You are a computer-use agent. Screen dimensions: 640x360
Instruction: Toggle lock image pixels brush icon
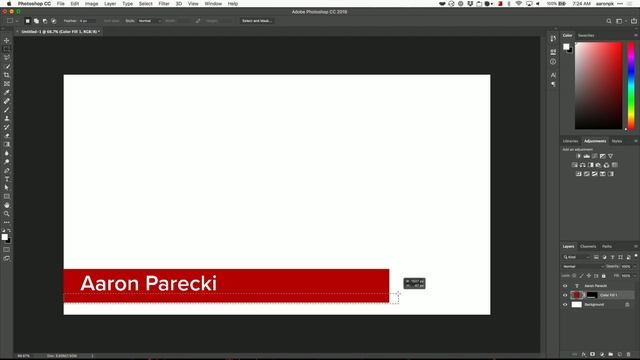click(582, 276)
